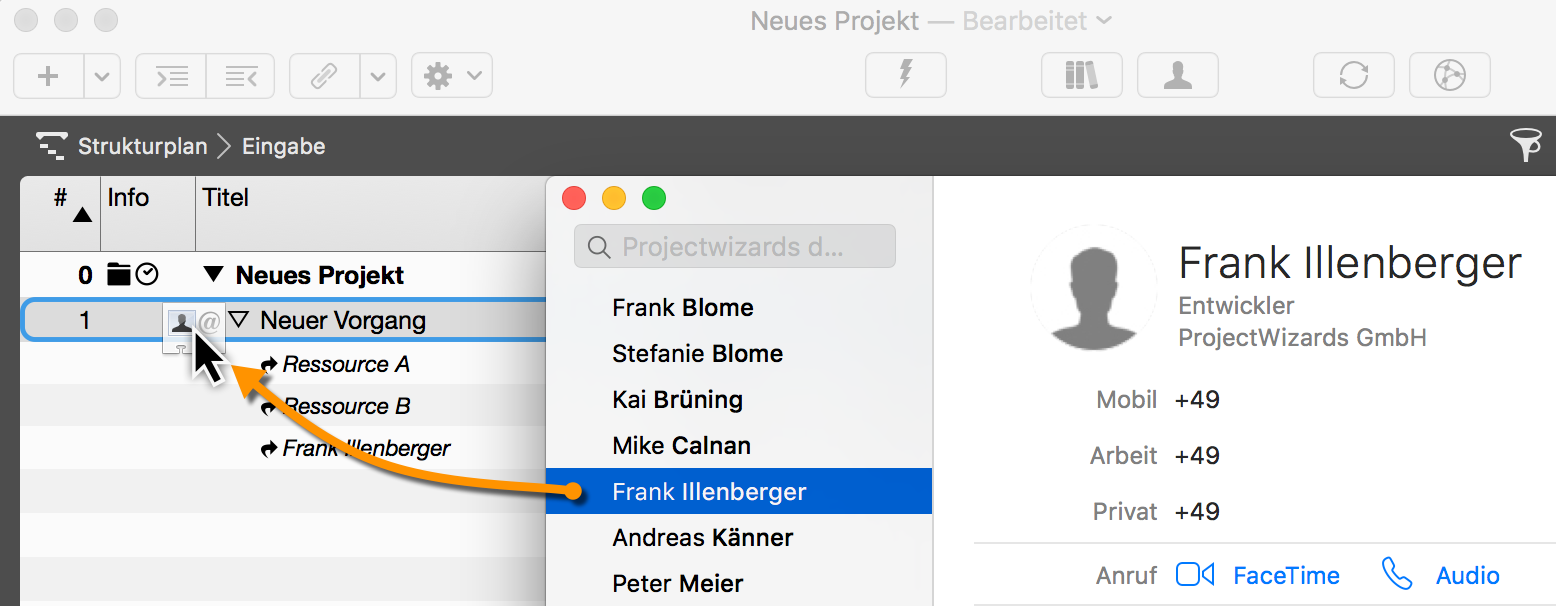Screen dimensions: 1556x606
Task: Click the add item plus button
Action: [48, 76]
